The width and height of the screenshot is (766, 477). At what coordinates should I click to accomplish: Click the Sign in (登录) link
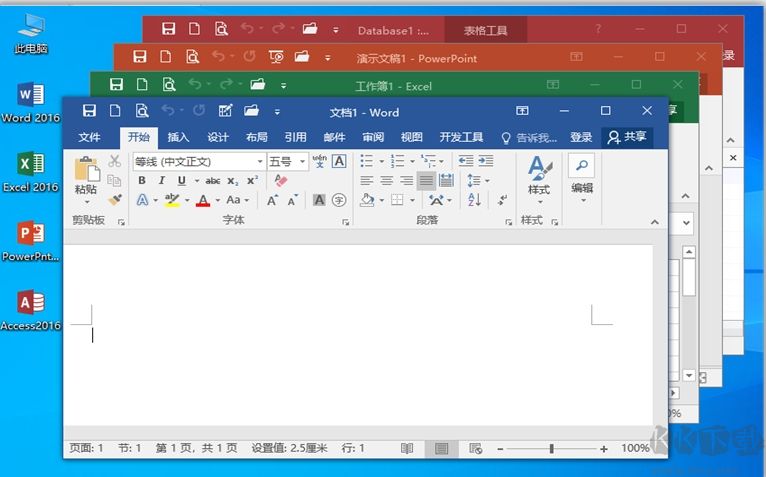[581, 138]
